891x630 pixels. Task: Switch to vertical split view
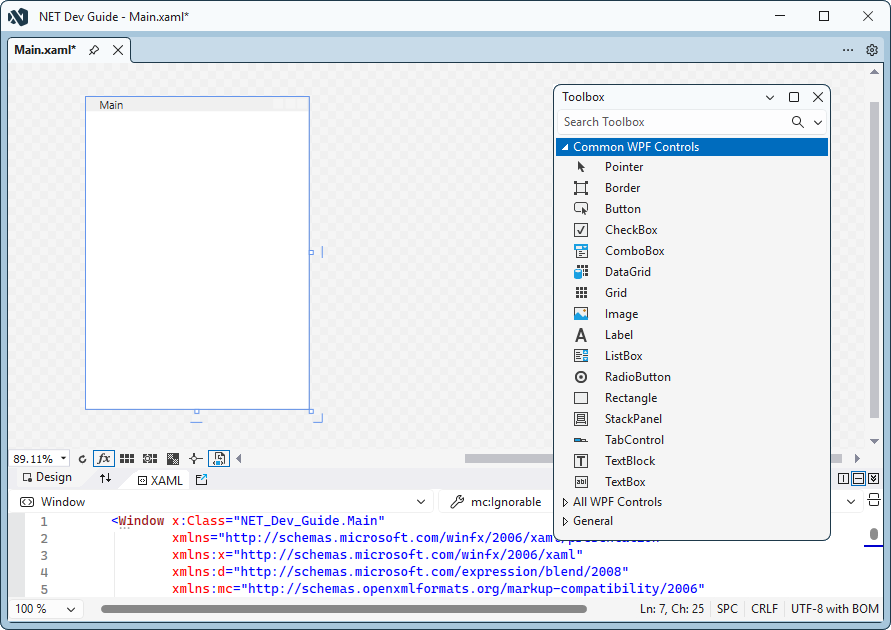click(x=844, y=479)
